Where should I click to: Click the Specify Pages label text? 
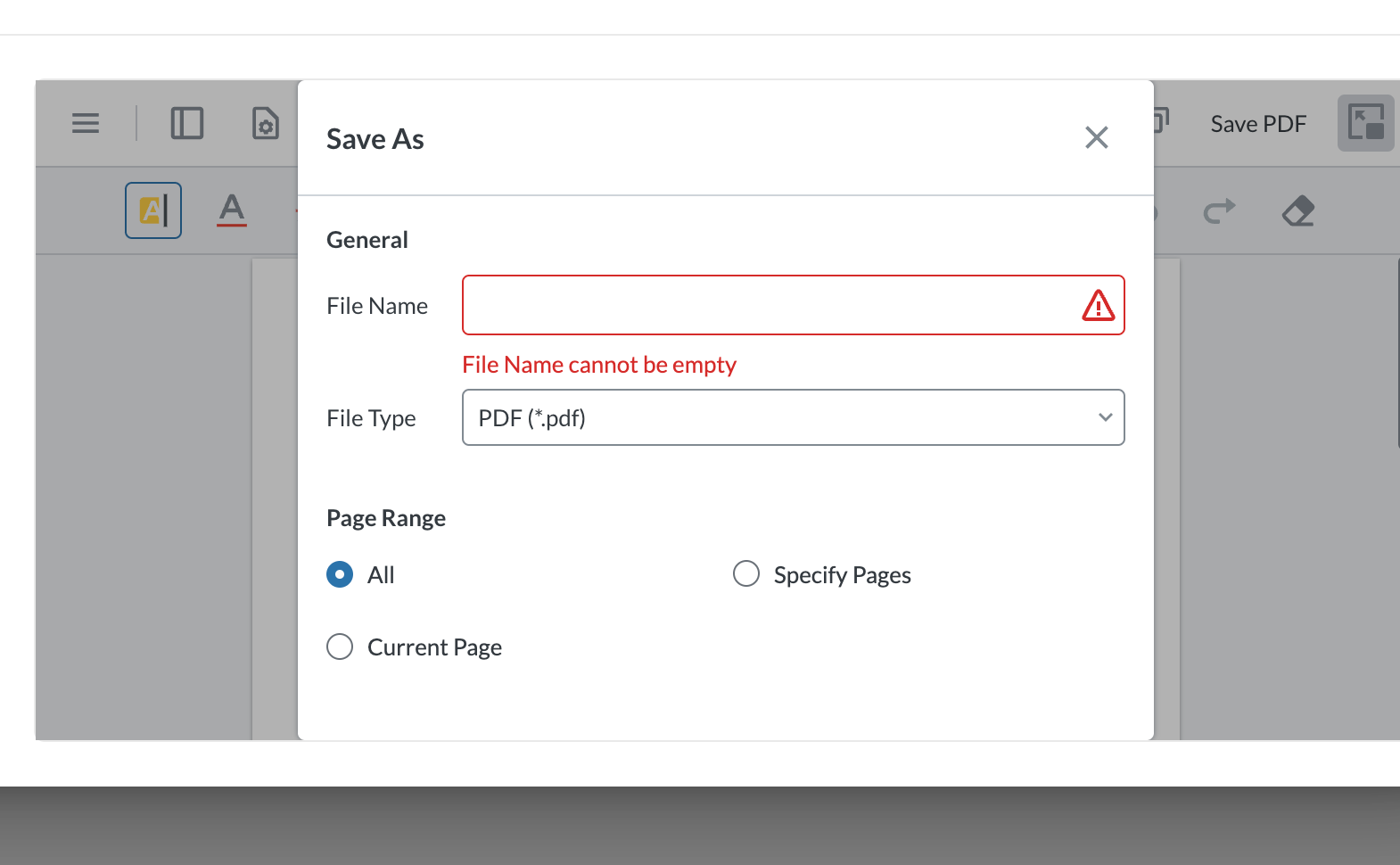[843, 575]
